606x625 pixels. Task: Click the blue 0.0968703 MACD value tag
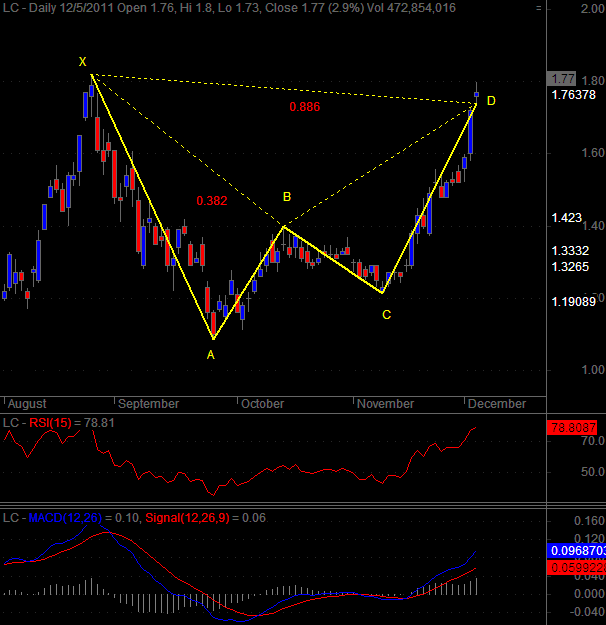[x=576, y=551]
